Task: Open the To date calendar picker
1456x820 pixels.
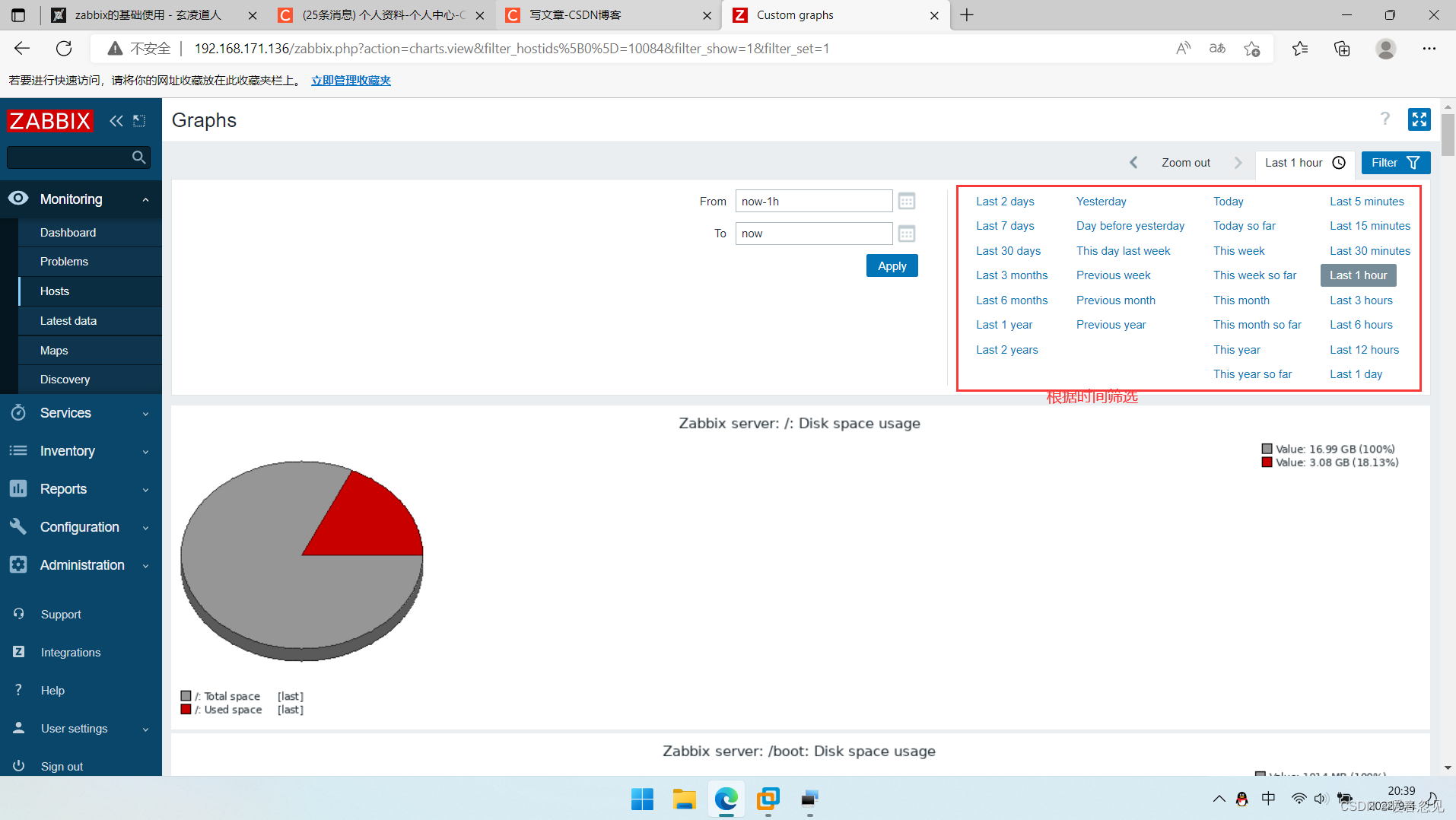Action: point(907,234)
